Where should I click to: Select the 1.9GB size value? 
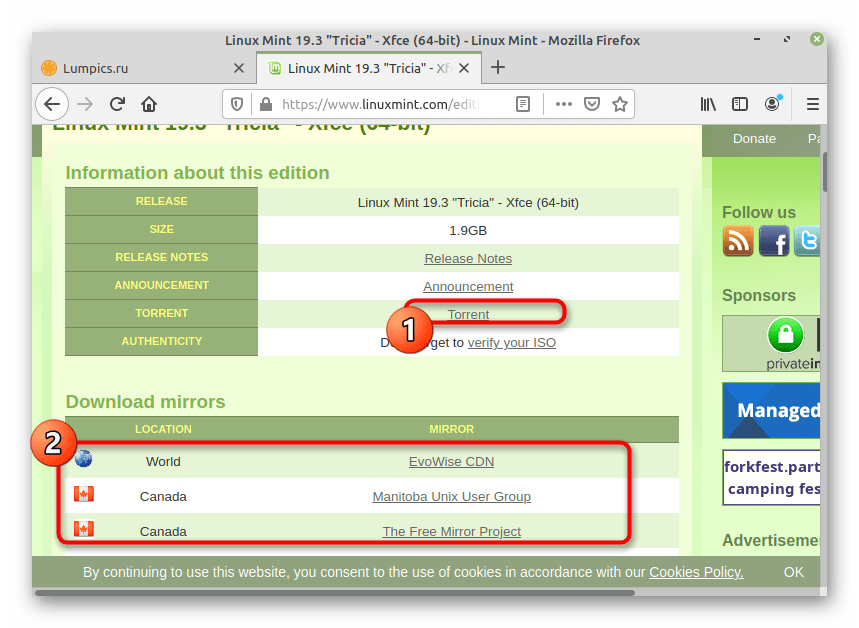point(468,231)
